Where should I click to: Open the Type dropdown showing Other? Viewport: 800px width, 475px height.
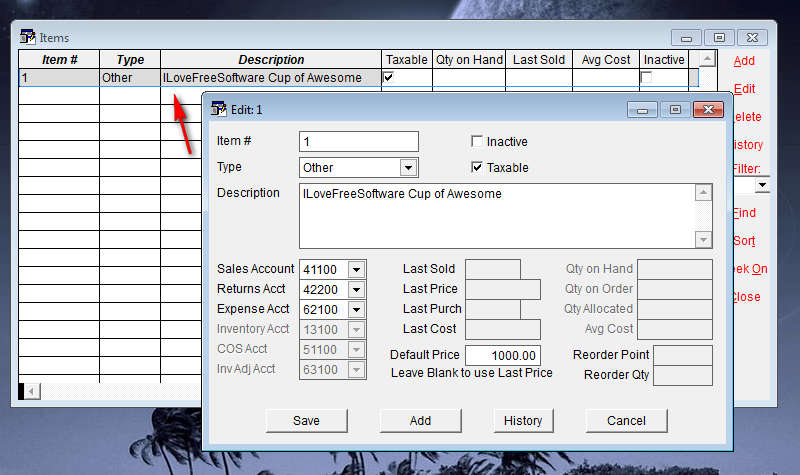[408, 167]
